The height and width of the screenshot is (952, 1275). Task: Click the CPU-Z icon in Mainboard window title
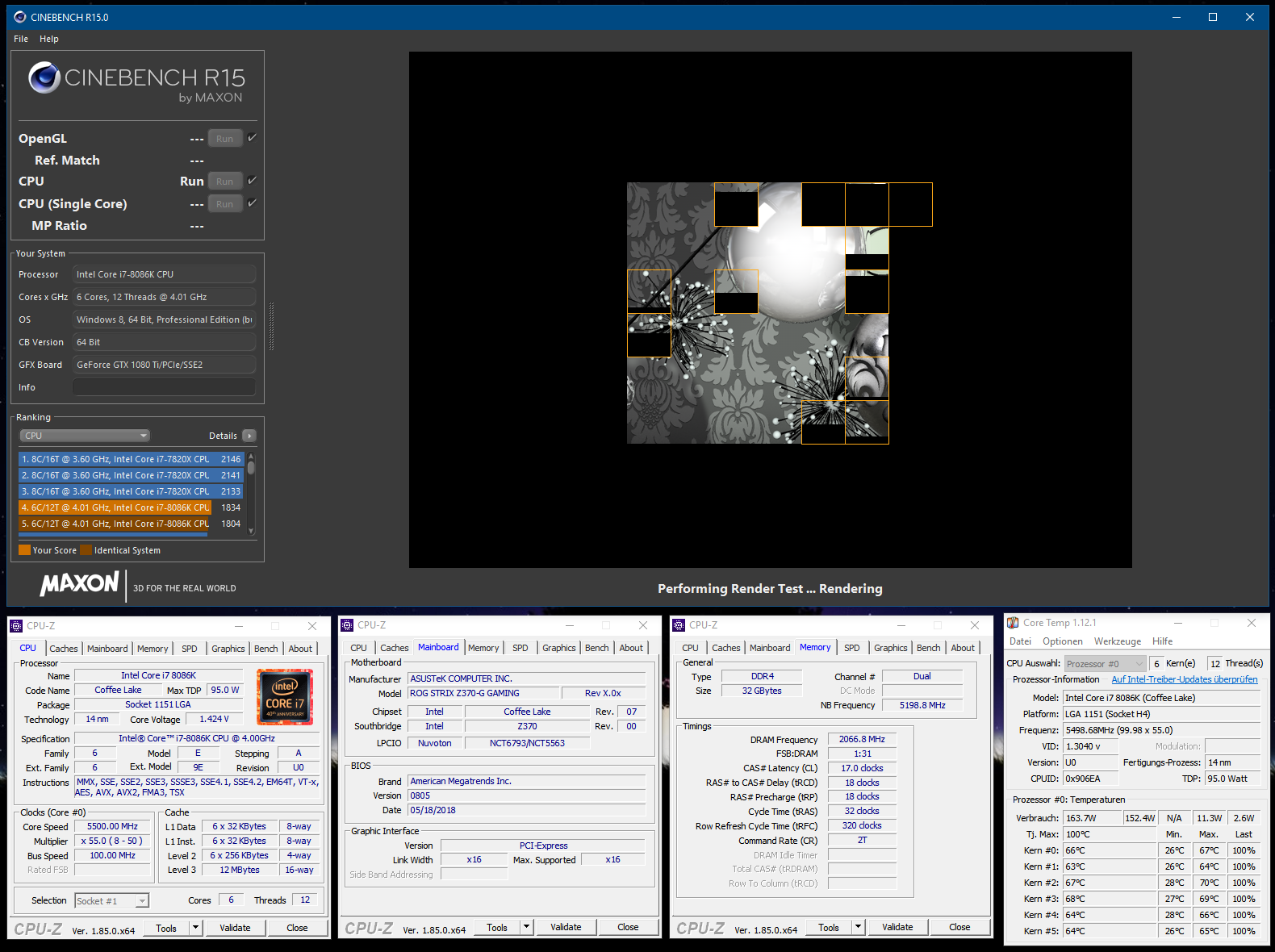347,625
